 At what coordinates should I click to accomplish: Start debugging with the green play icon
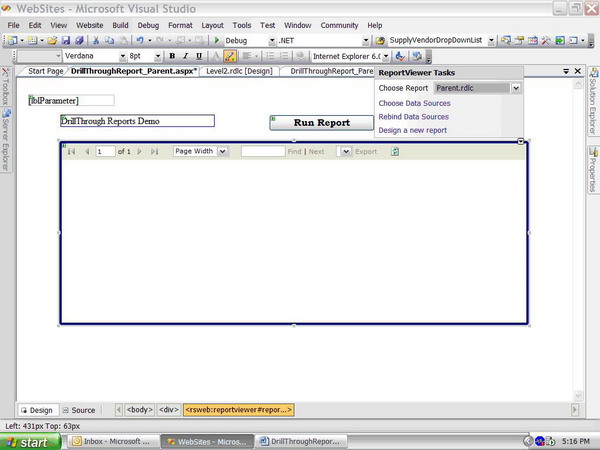tap(217, 41)
